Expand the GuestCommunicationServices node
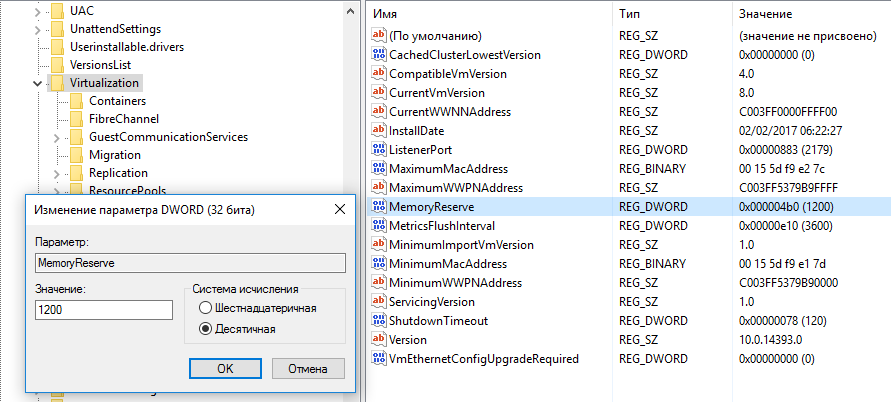The width and height of the screenshot is (891, 402). point(57,137)
